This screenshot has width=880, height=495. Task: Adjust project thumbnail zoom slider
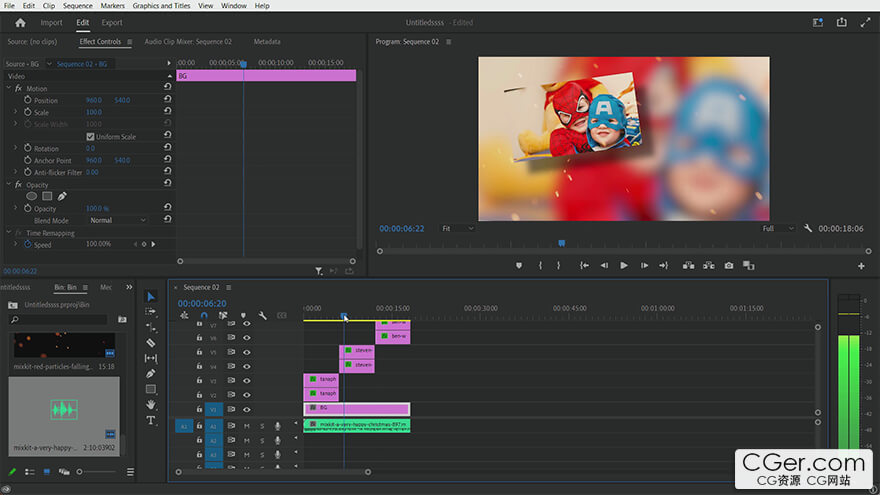coord(80,472)
